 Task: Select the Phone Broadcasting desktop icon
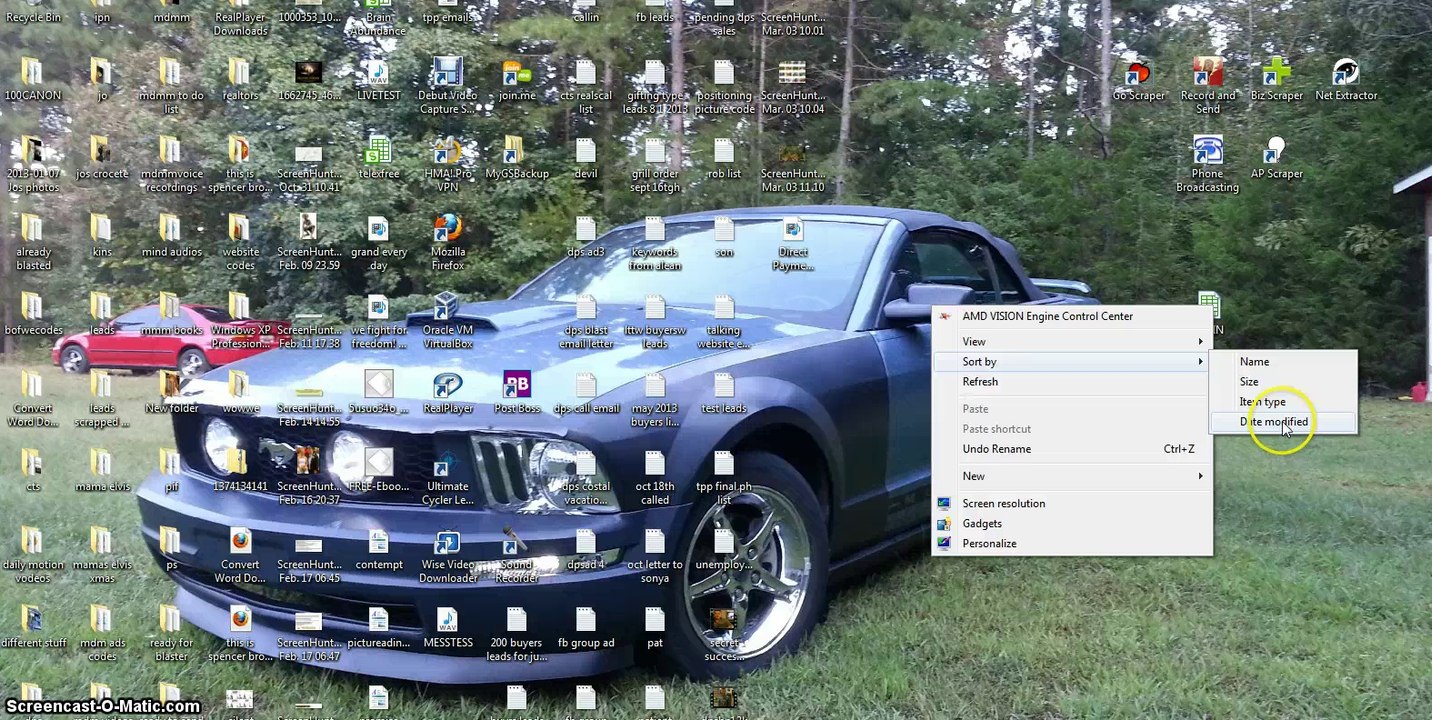1207,164
